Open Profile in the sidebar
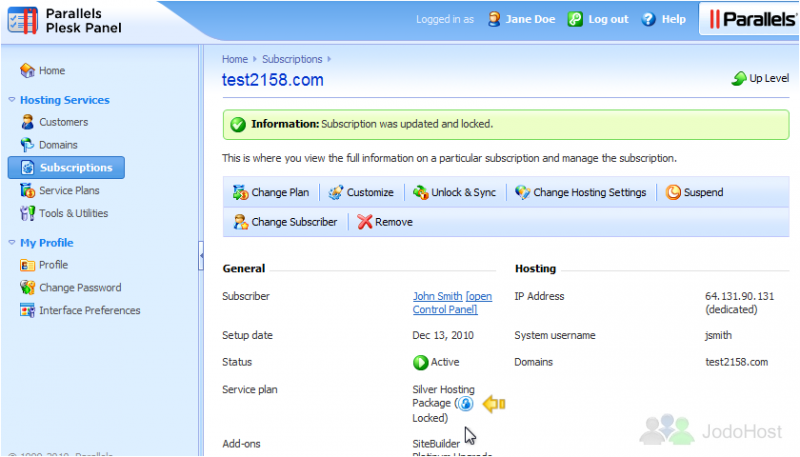800x457 pixels. click(54, 265)
